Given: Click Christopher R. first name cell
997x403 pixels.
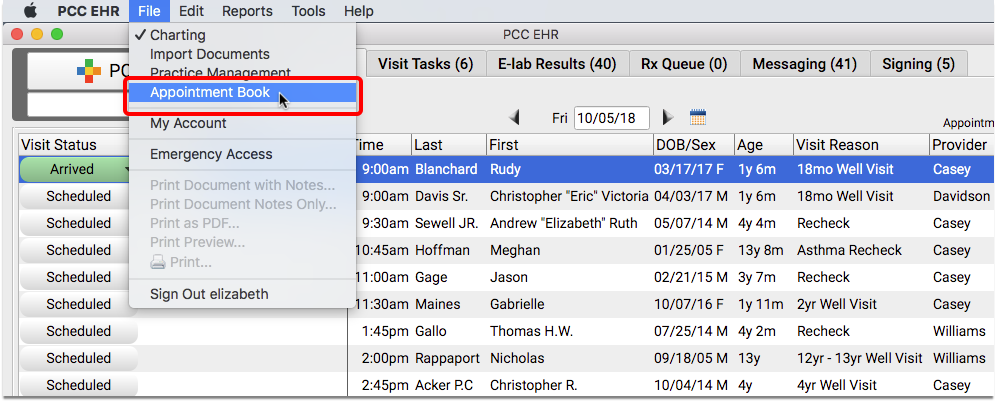Looking at the screenshot, I should [x=533, y=386].
